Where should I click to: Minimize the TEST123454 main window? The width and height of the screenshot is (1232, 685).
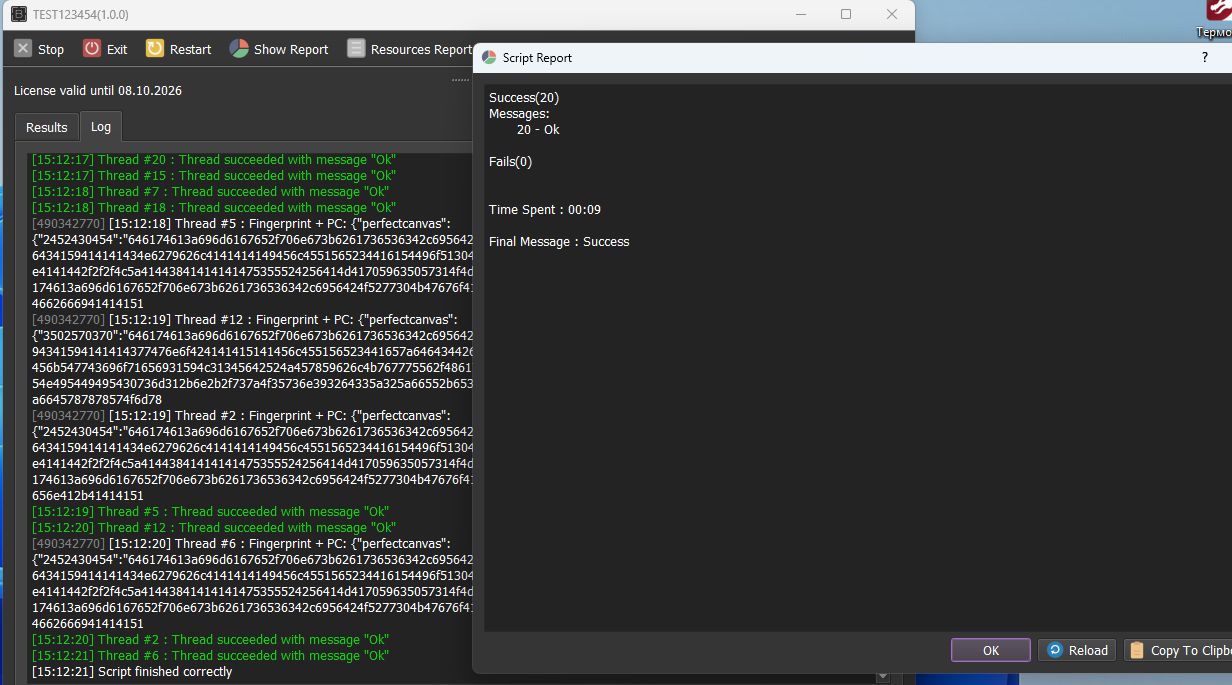pyautogui.click(x=800, y=15)
